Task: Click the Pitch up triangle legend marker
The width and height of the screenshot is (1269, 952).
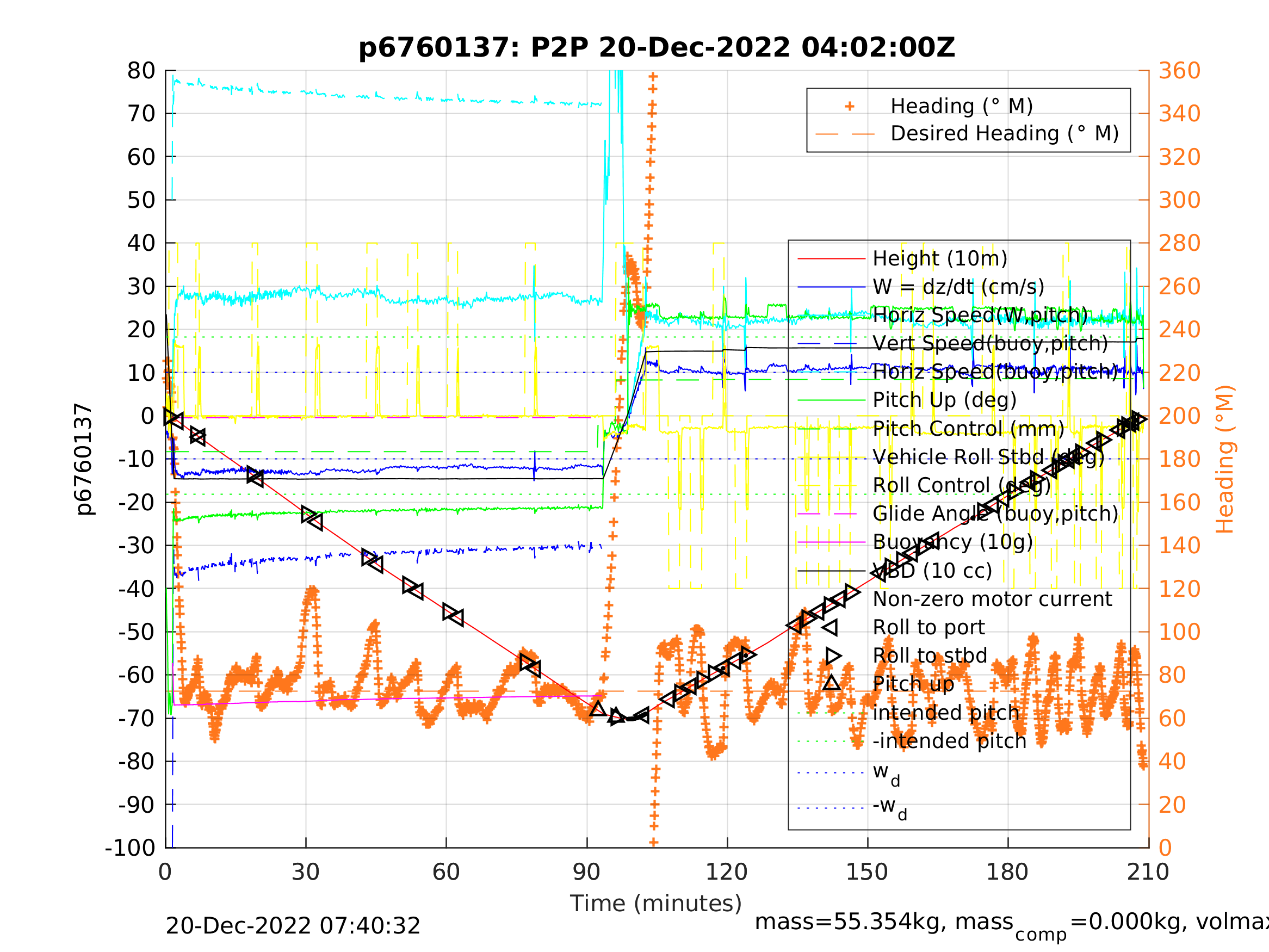Action: (831, 683)
